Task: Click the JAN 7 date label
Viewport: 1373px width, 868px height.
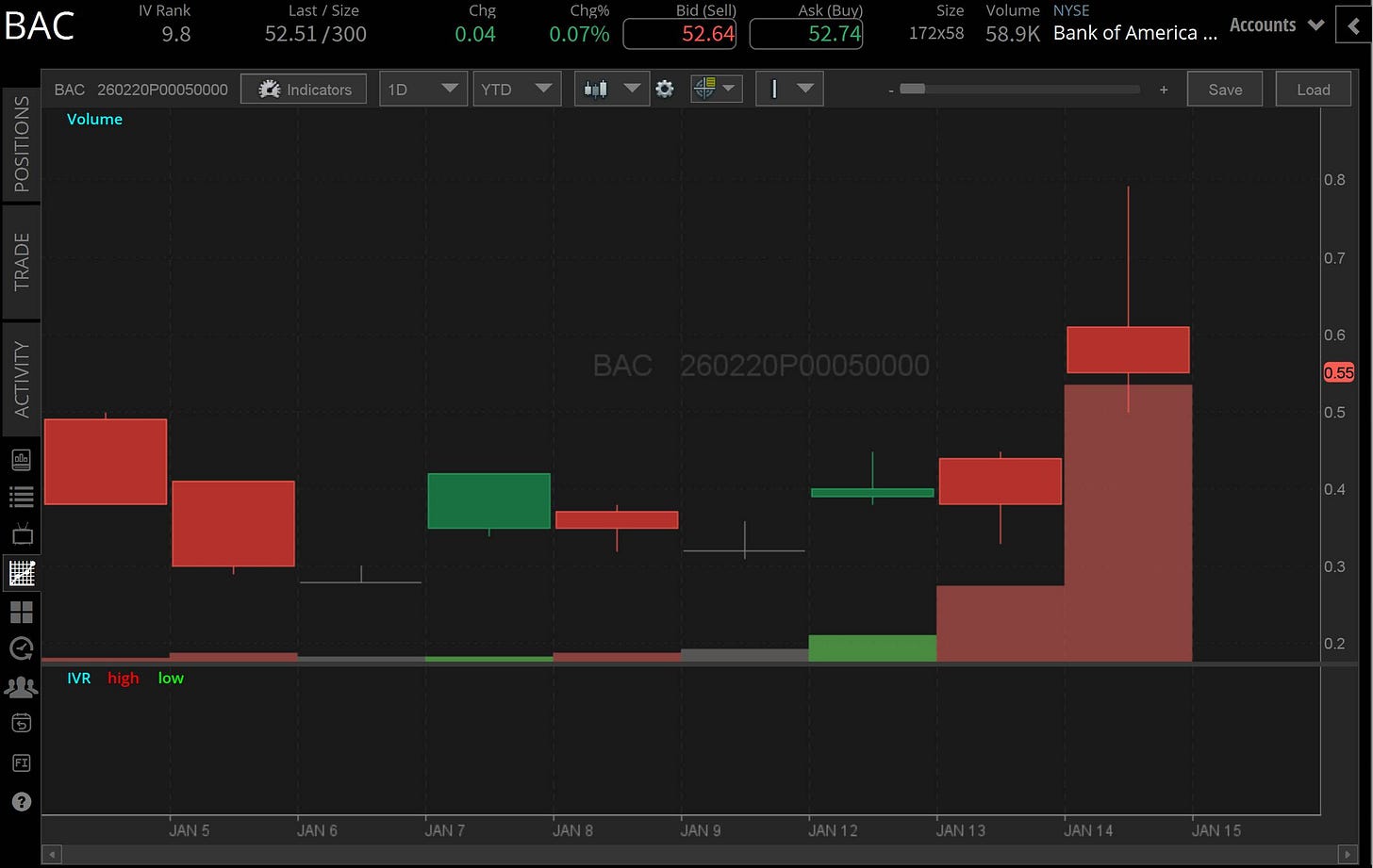Action: pos(445,830)
